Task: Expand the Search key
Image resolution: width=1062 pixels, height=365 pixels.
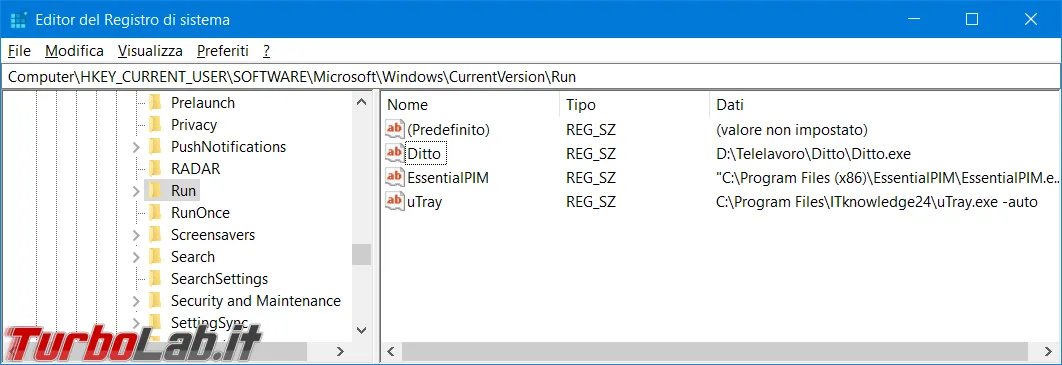Action: [x=136, y=257]
